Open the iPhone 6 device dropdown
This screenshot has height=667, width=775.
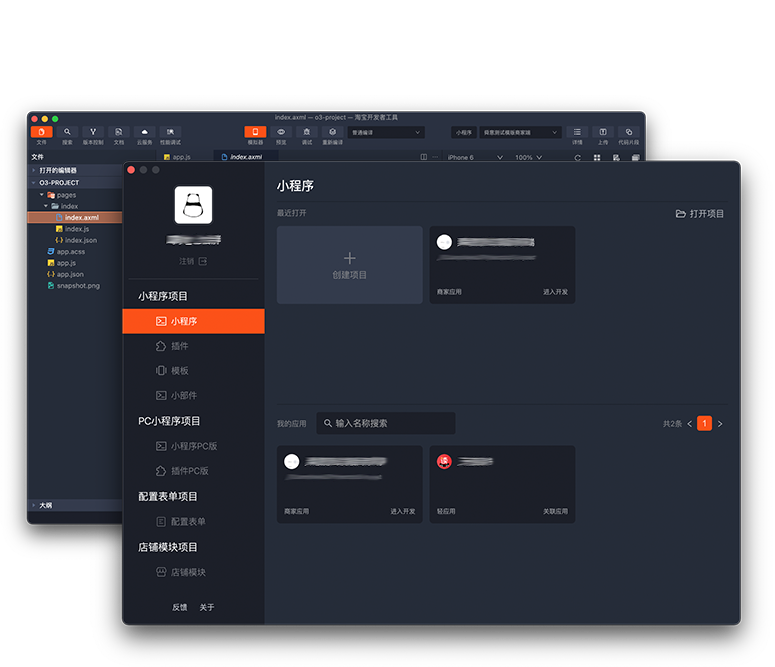click(475, 157)
